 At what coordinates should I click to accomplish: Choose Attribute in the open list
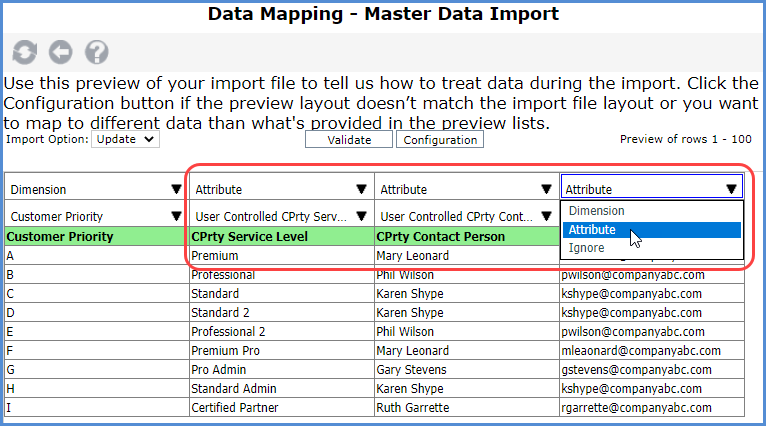pos(592,230)
